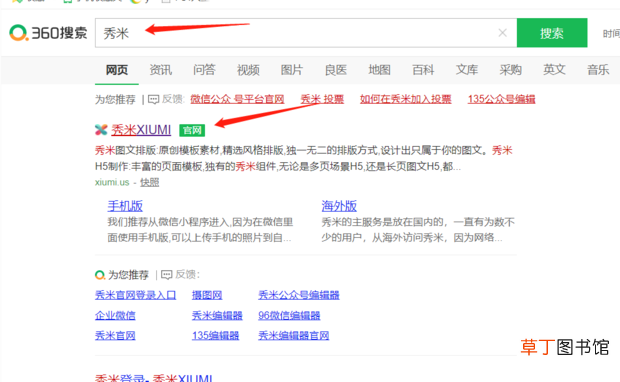
Task: Open 秀米官网登录入口 related search
Action: [x=136, y=295]
